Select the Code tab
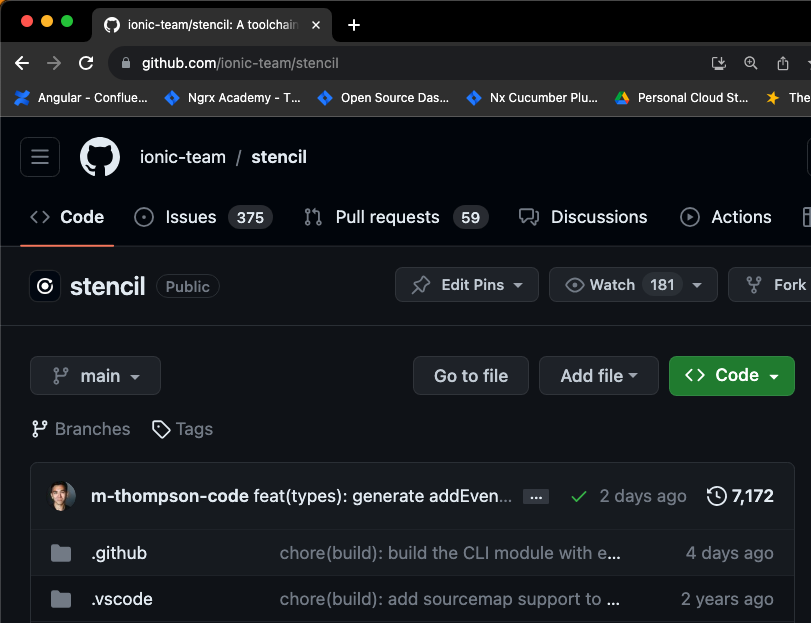 click(x=67, y=217)
